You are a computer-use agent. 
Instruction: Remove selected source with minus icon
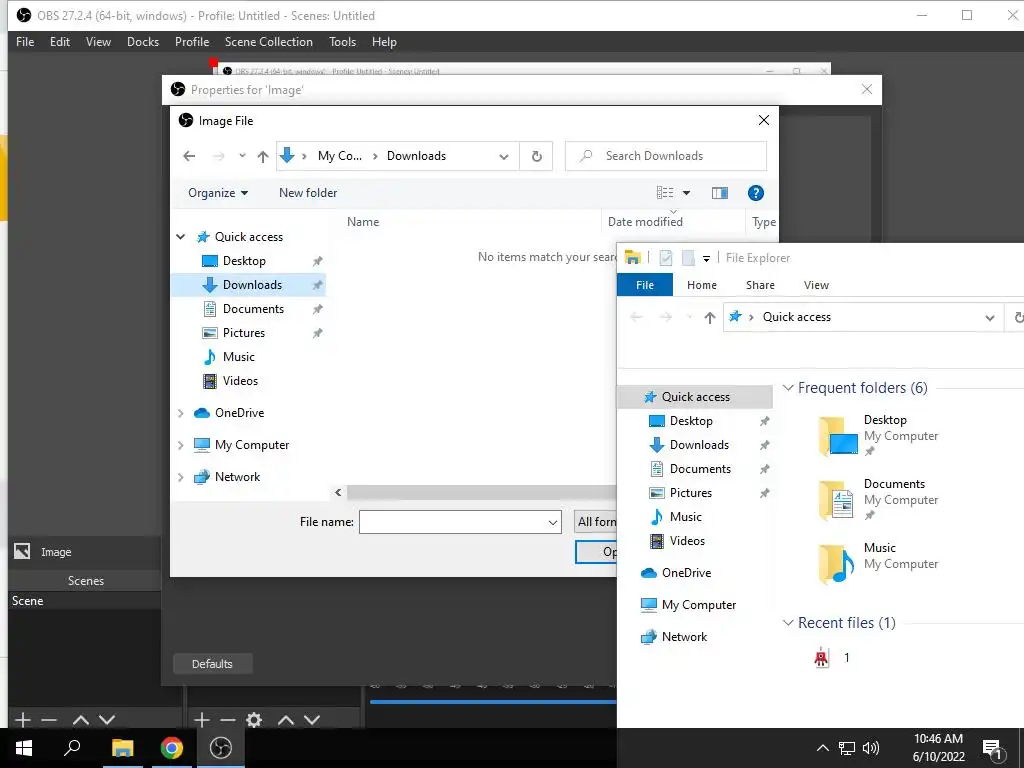click(228, 720)
